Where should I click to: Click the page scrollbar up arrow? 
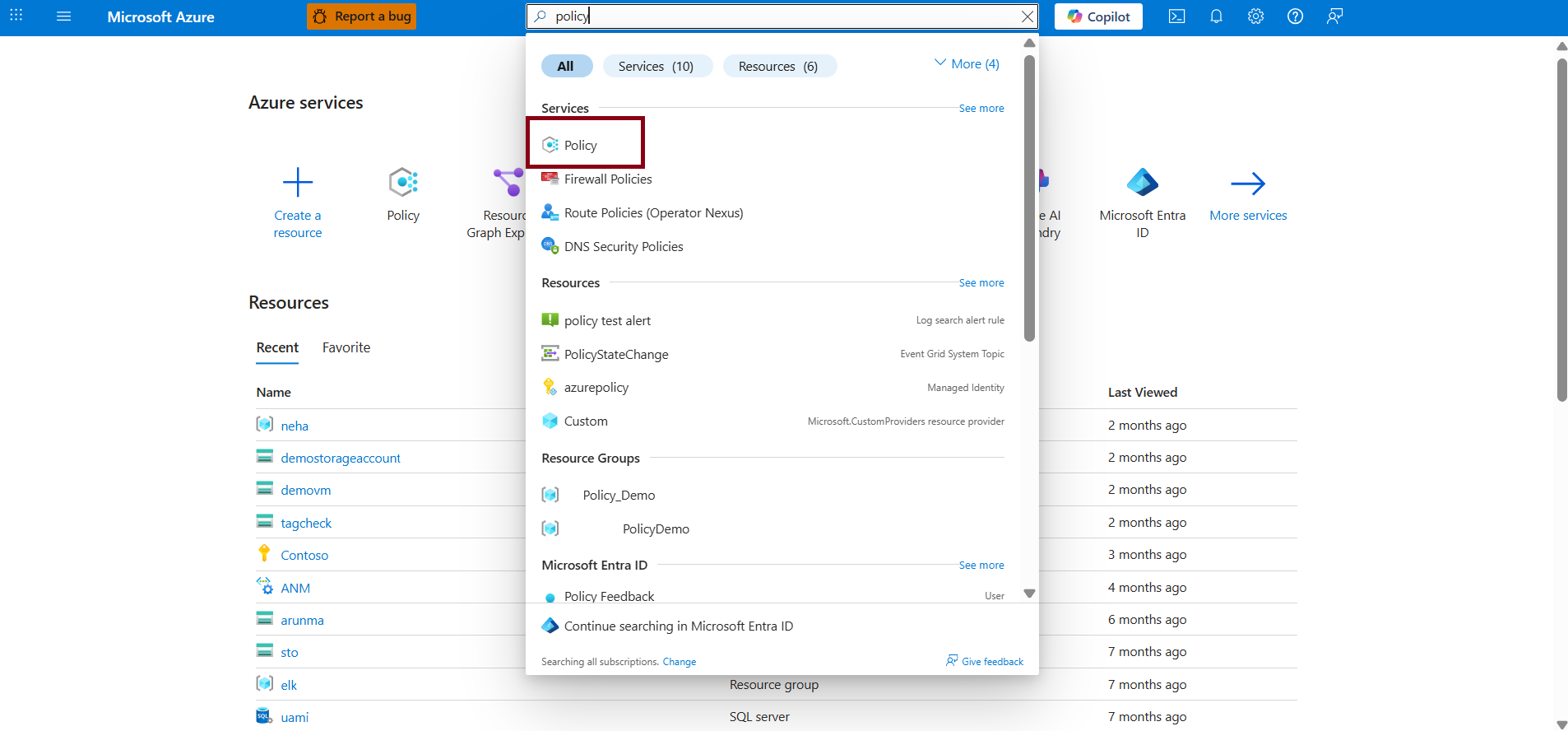[1561, 46]
